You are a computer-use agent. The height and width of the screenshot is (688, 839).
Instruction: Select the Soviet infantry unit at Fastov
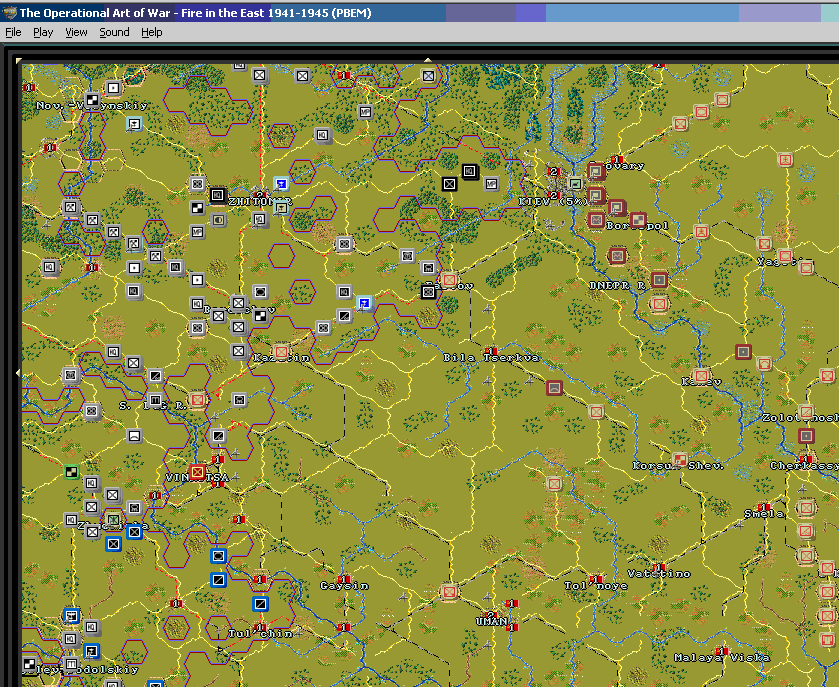pos(449,279)
